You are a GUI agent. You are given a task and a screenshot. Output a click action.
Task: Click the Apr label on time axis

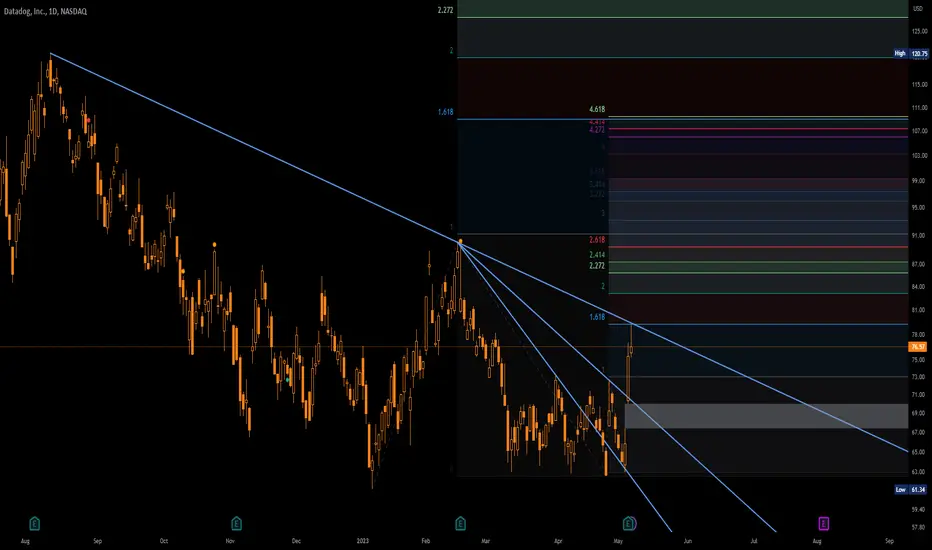tap(558, 541)
